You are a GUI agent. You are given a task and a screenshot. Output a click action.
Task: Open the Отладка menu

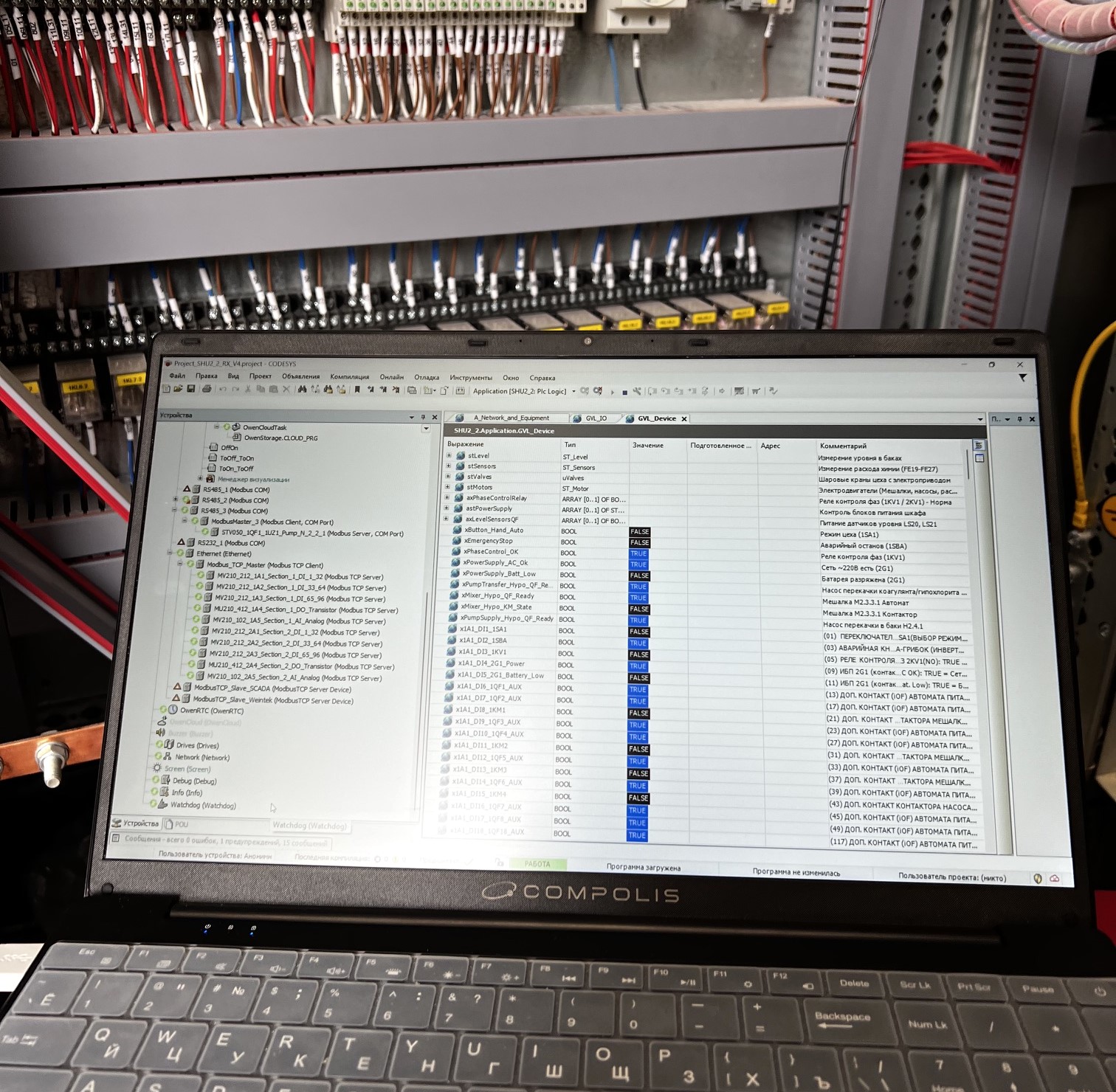(x=427, y=377)
